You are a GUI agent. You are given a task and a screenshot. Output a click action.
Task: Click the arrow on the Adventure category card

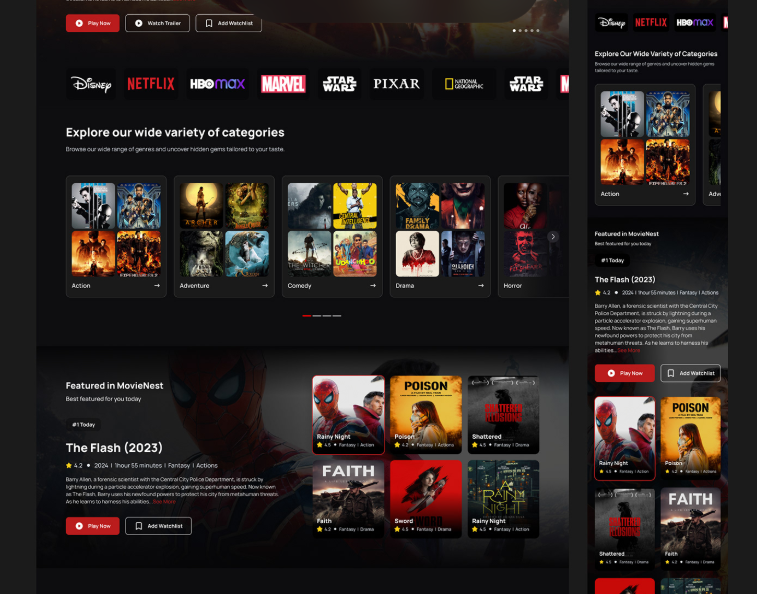pyautogui.click(x=265, y=285)
